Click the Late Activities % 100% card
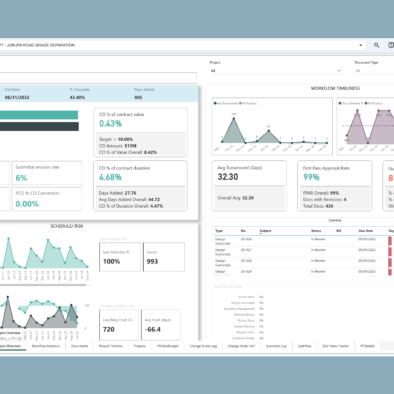Image resolution: width=394 pixels, height=394 pixels. tap(120, 257)
